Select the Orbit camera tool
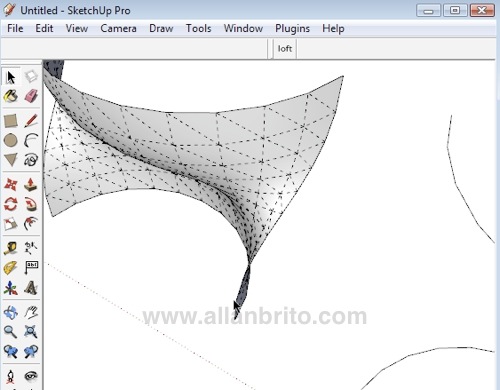Image resolution: width=500 pixels, height=390 pixels. point(11,312)
